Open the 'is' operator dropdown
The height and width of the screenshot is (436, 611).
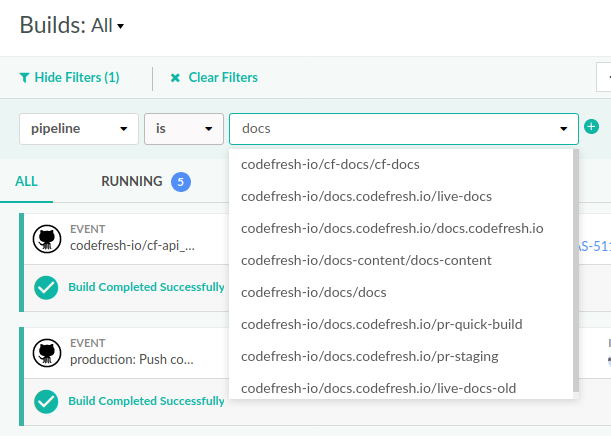tap(184, 128)
